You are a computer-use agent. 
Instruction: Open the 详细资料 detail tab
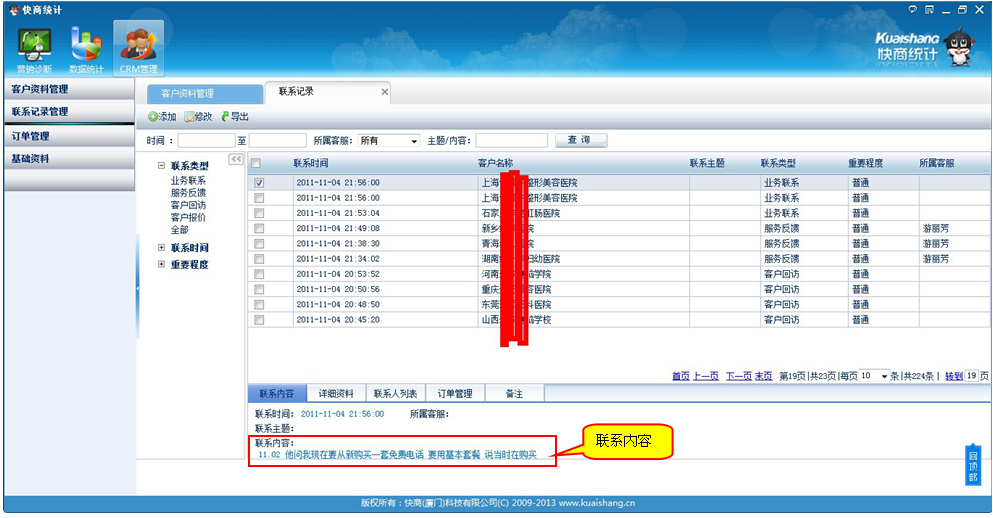tap(336, 394)
